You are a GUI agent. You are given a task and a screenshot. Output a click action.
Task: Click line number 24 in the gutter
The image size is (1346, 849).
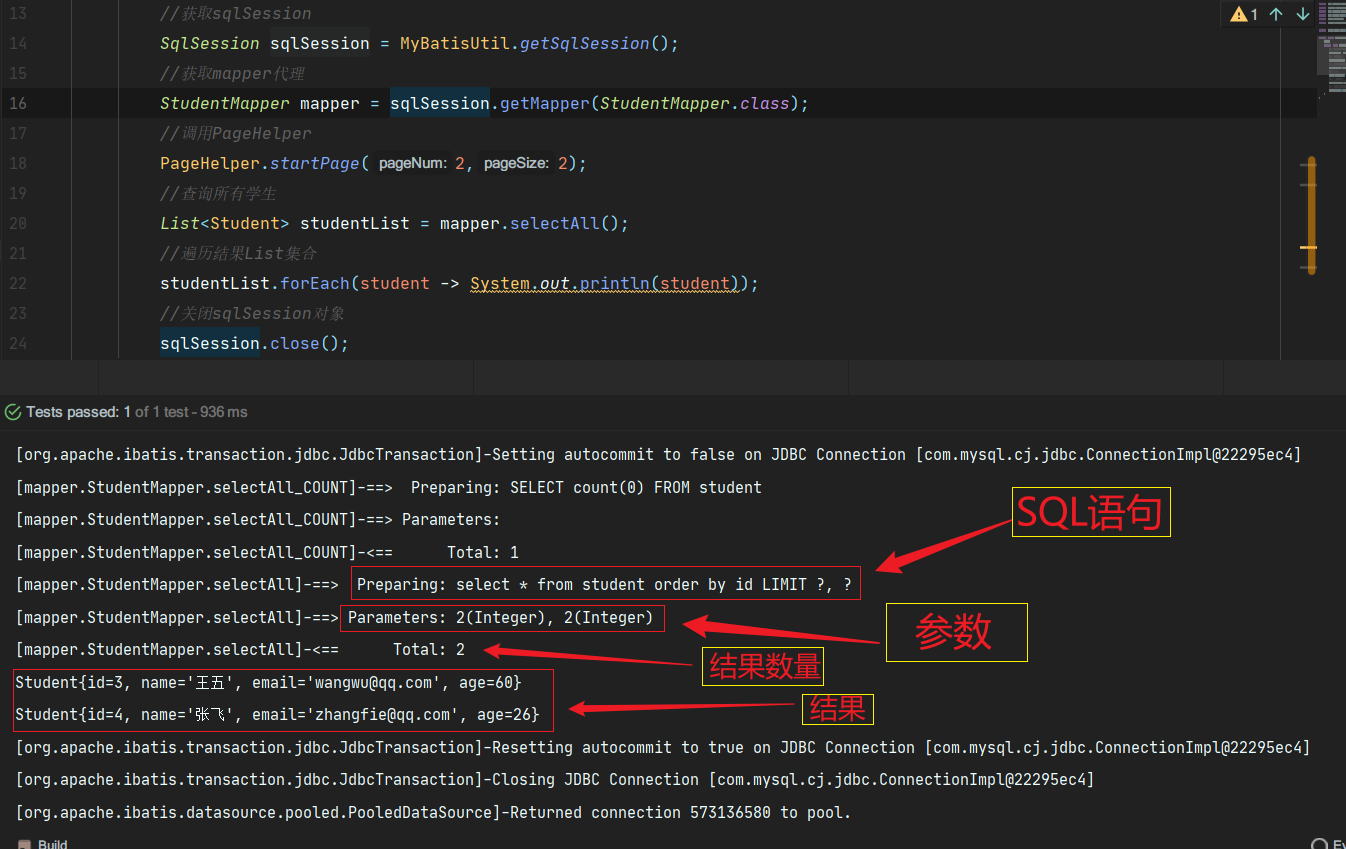click(18, 344)
